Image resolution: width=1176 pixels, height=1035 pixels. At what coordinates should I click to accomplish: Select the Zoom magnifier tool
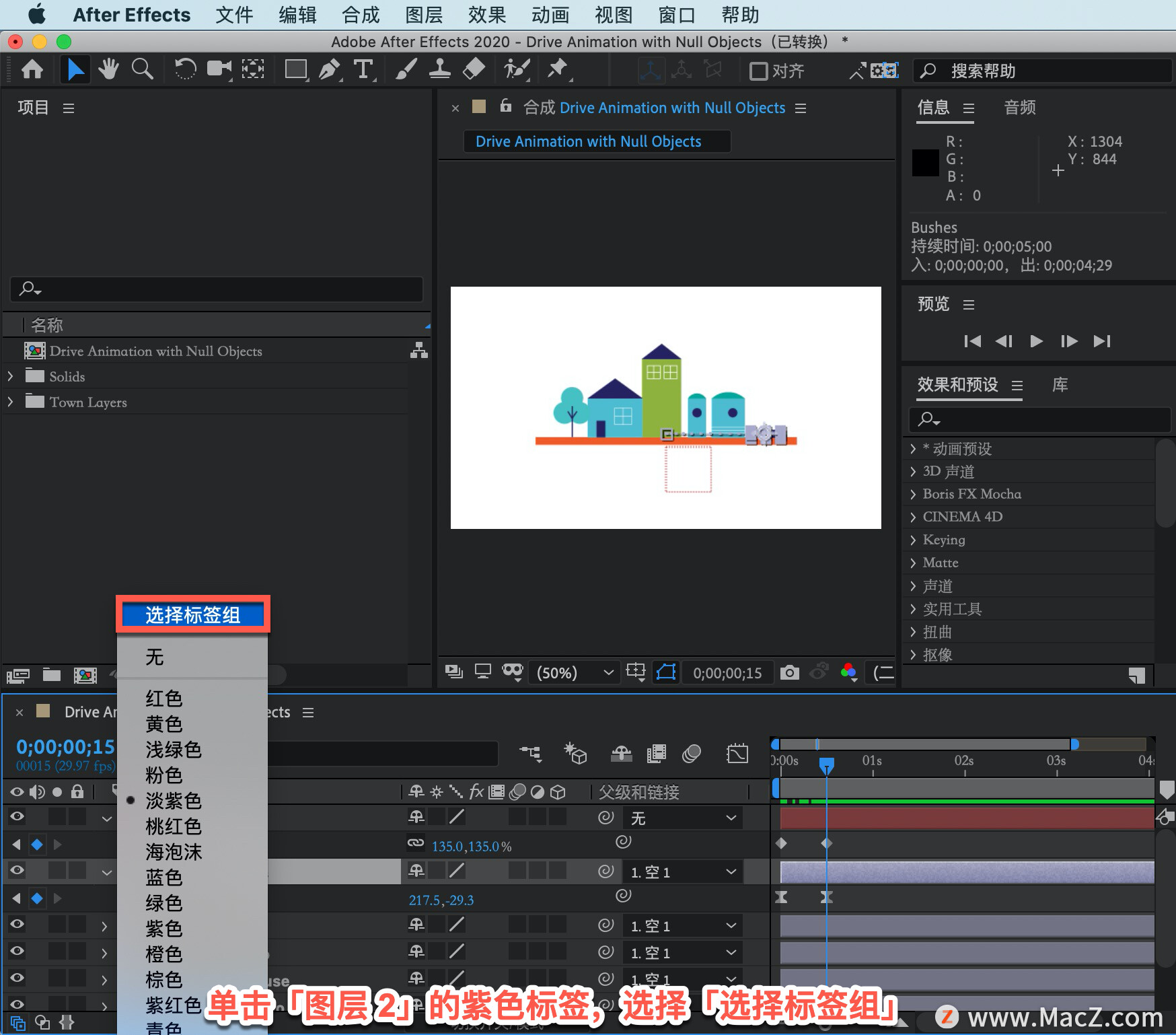pos(142,69)
